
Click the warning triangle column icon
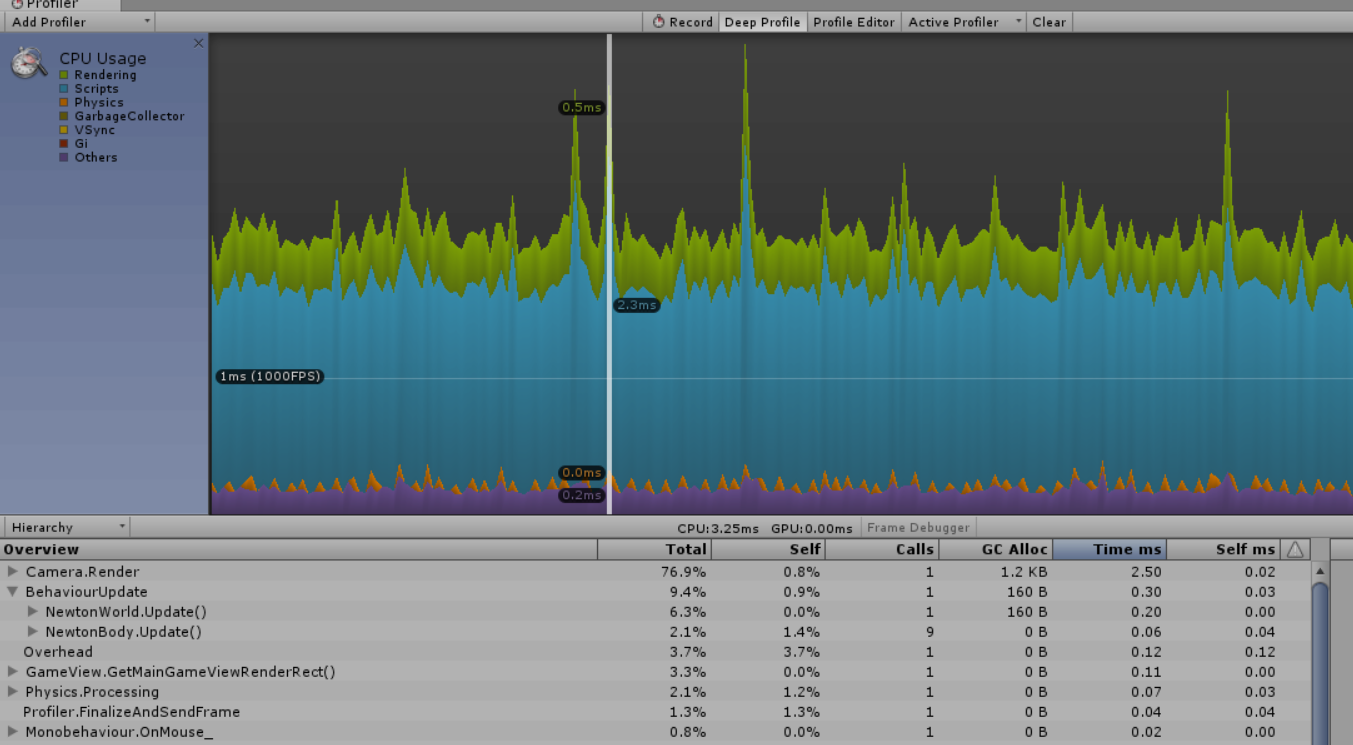(1295, 549)
